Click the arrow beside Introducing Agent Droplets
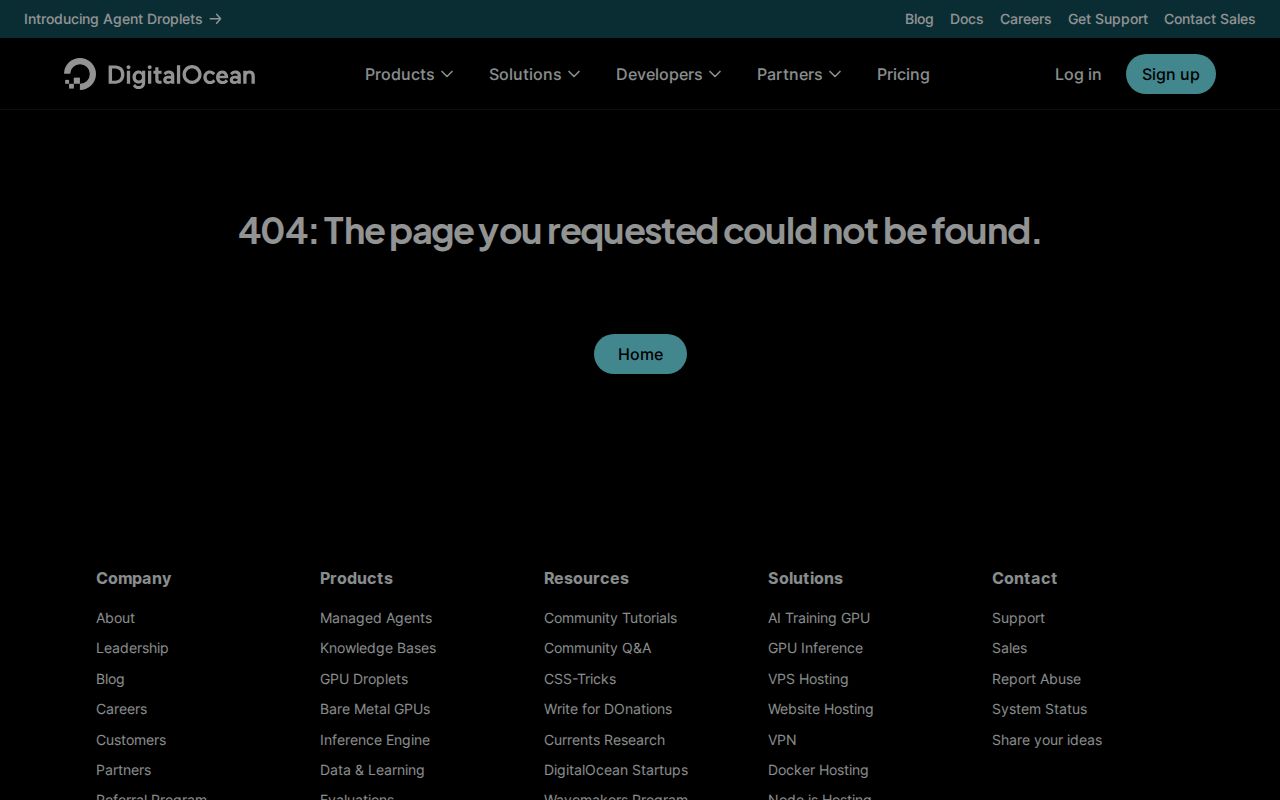Image resolution: width=1280 pixels, height=800 pixels. coord(215,19)
